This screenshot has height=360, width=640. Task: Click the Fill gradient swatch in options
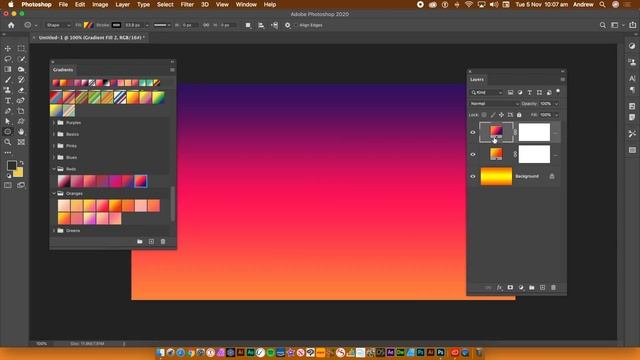pos(88,25)
